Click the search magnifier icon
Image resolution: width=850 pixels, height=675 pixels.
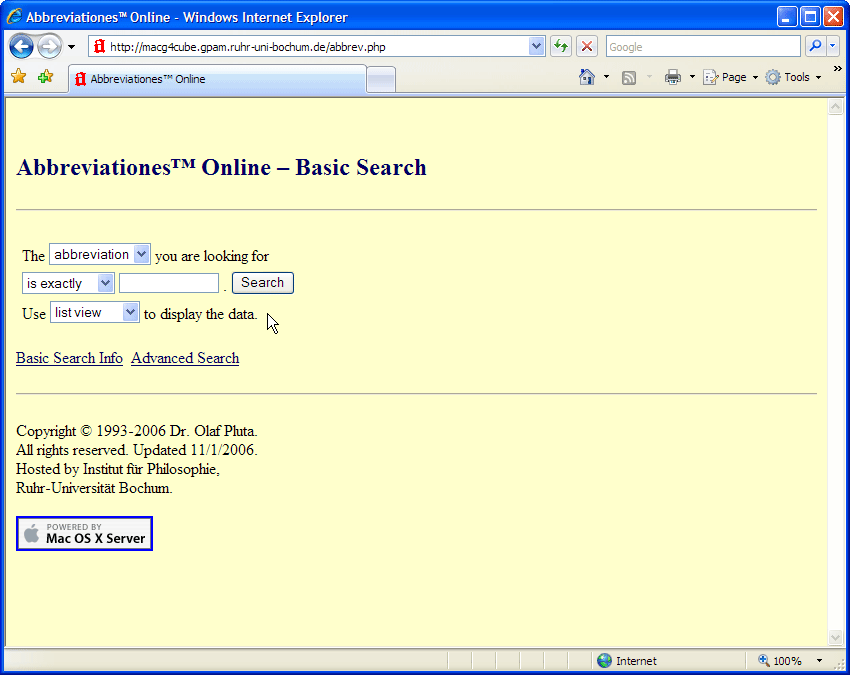pyautogui.click(x=815, y=47)
